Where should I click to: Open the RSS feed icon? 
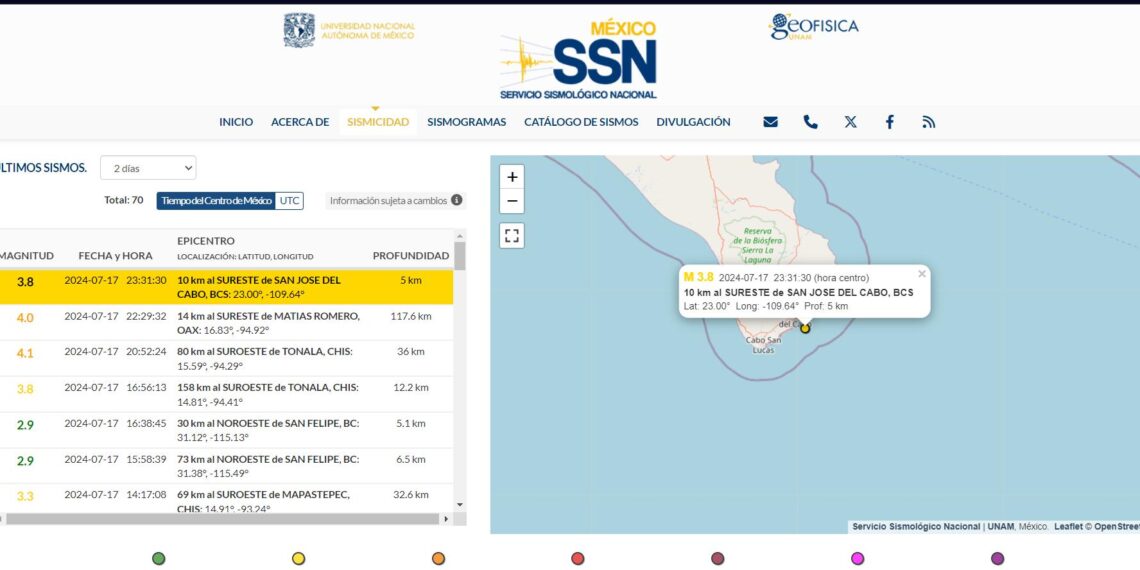928,122
